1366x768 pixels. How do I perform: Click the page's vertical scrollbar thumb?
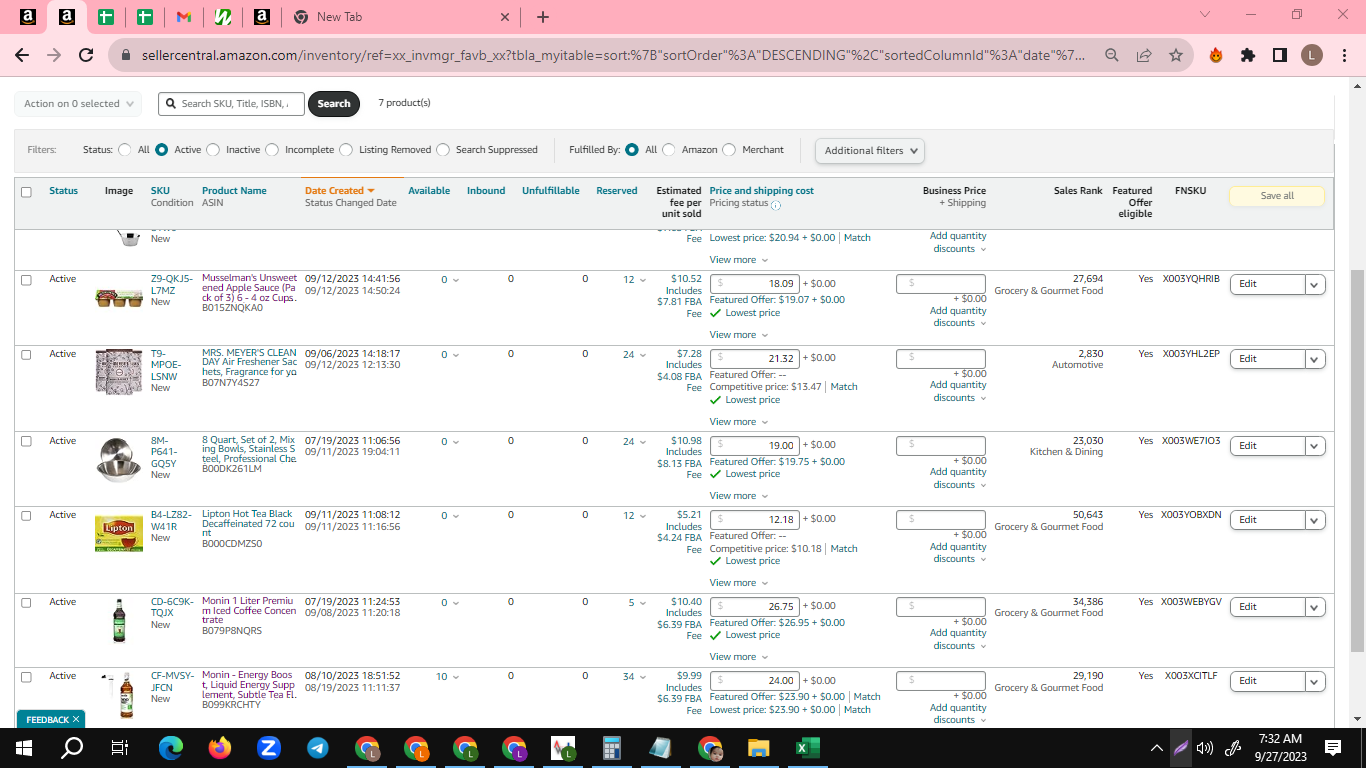pos(1357,460)
